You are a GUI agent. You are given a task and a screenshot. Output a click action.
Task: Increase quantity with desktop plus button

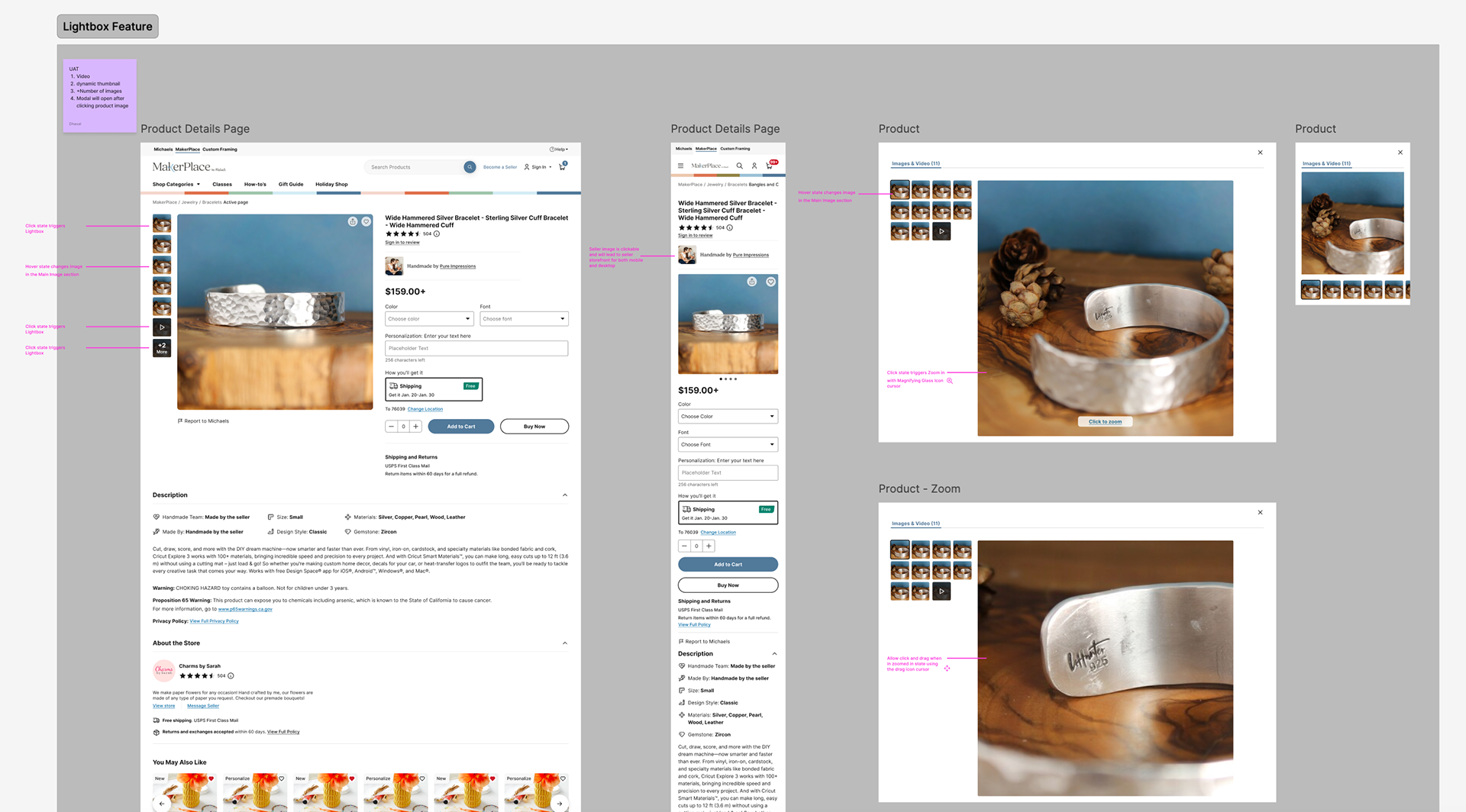[x=416, y=427]
